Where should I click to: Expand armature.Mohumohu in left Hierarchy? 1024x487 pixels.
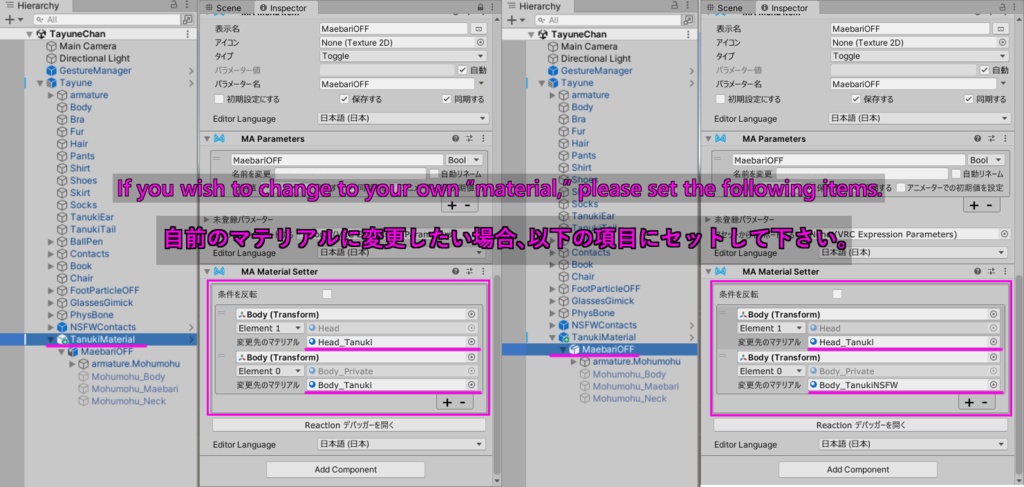tap(72, 364)
